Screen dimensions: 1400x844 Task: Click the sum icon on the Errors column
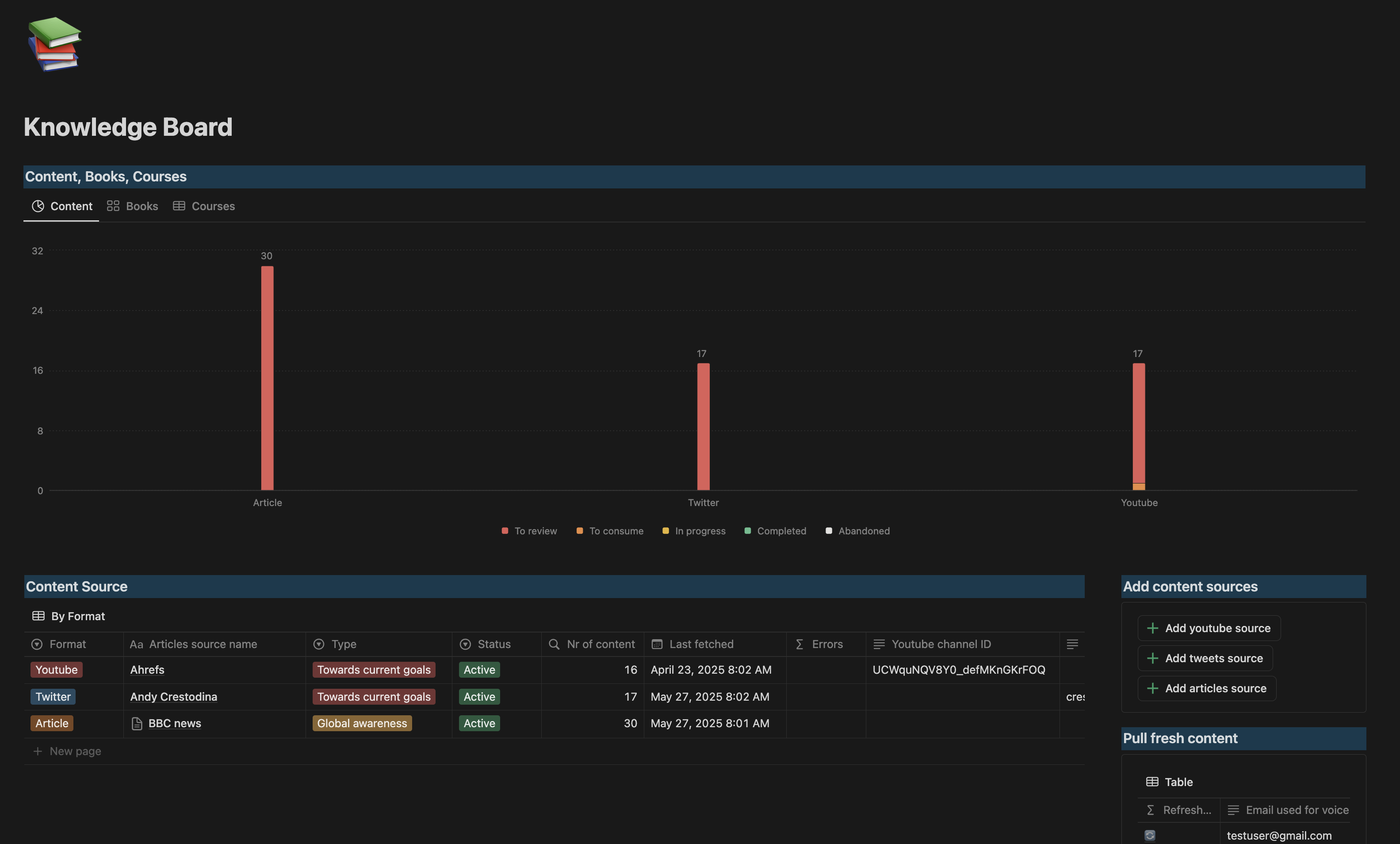tap(799, 644)
